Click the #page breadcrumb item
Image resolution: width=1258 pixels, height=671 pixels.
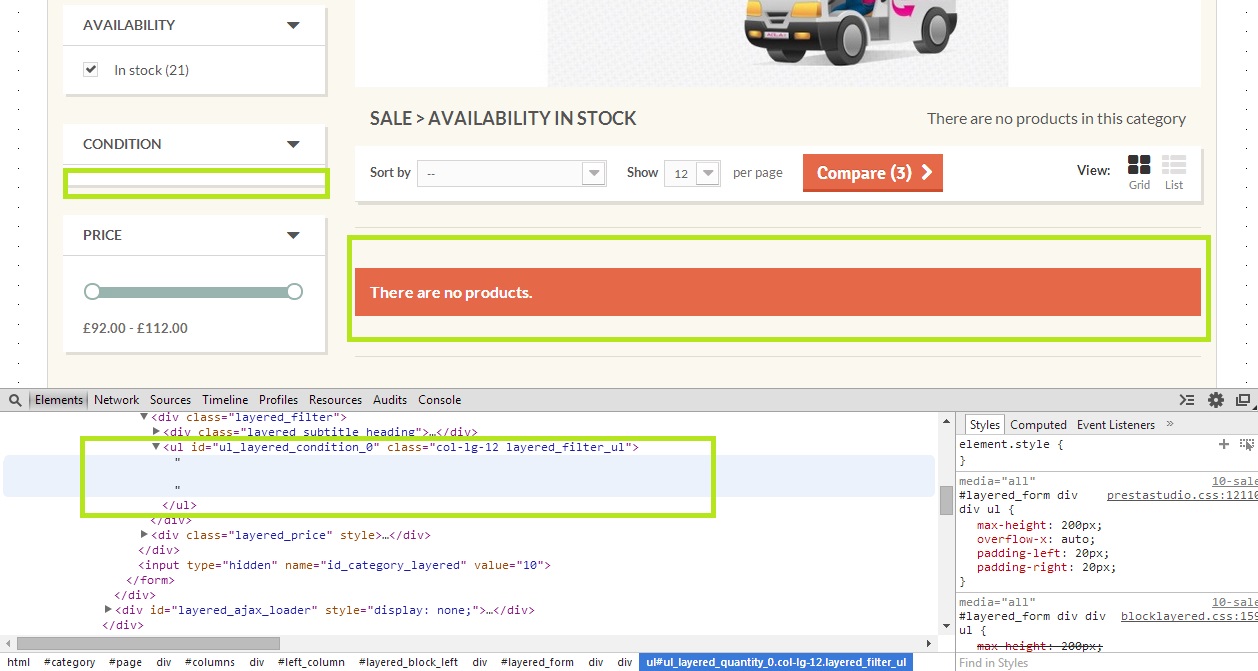(x=125, y=662)
